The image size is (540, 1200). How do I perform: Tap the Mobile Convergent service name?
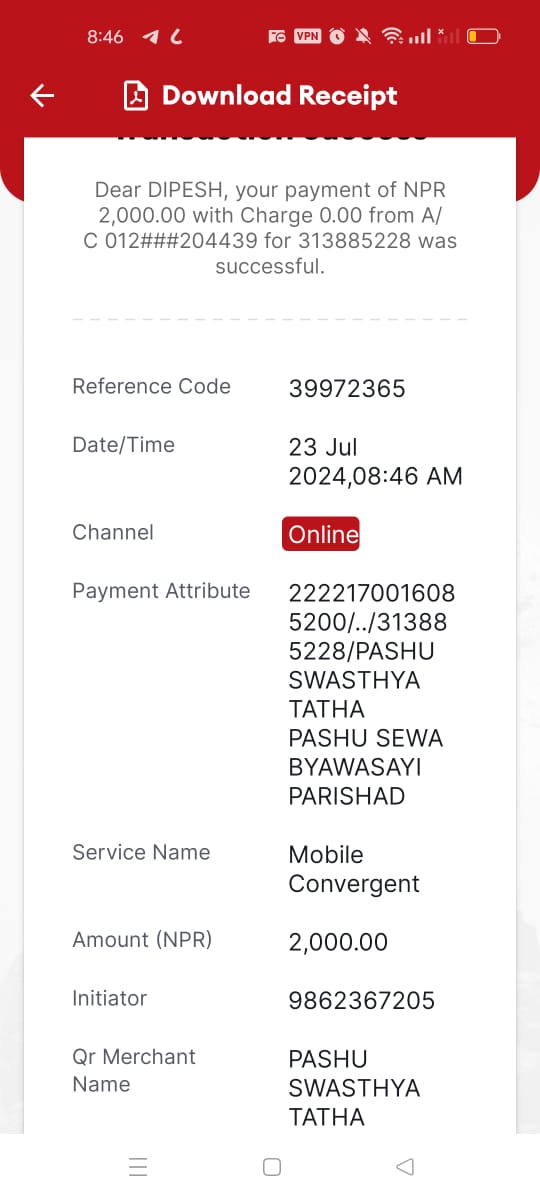tap(354, 869)
